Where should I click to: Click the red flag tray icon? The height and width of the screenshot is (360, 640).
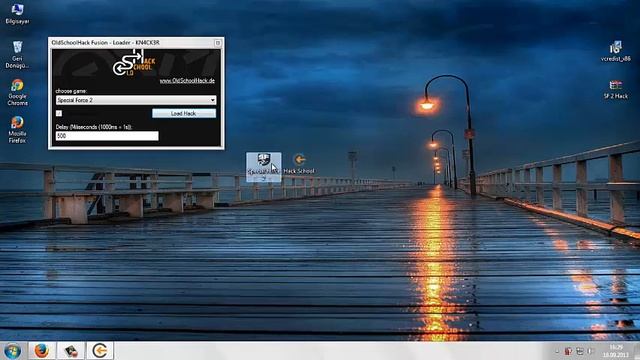point(568,351)
